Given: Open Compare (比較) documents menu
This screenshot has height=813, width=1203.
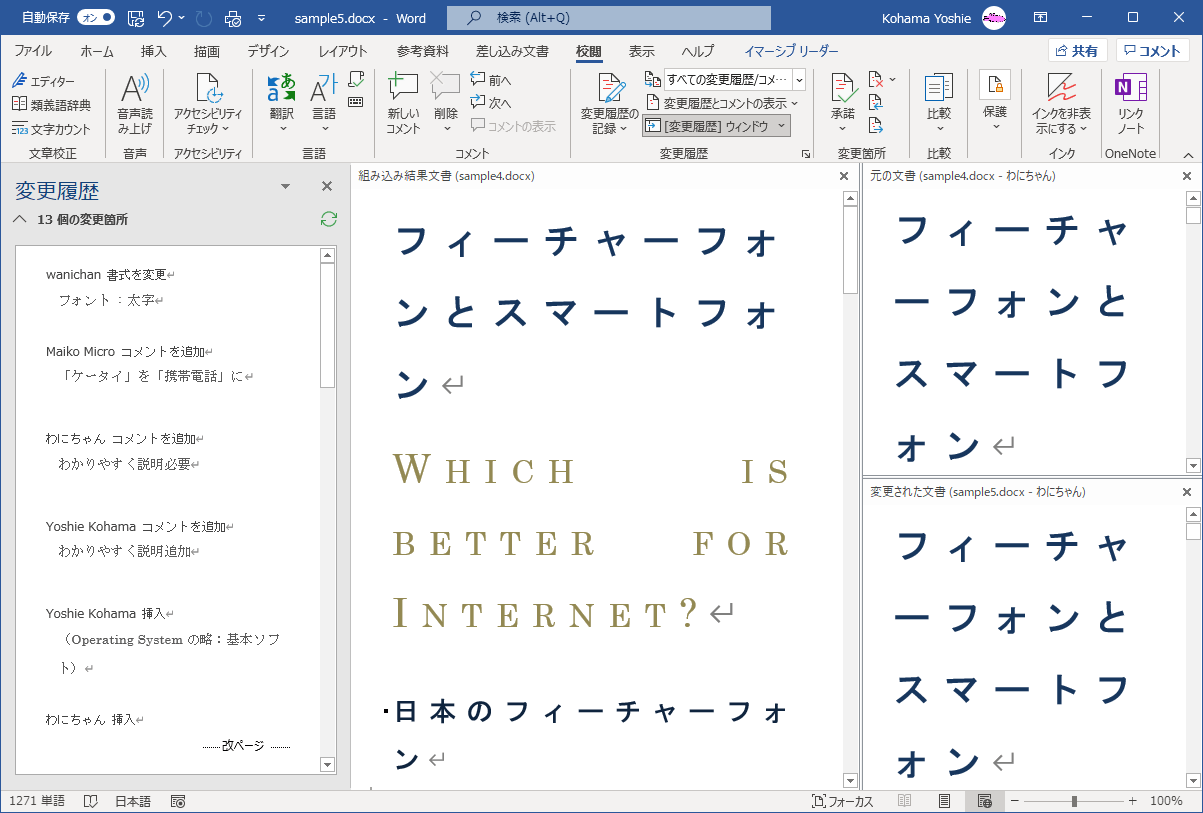Looking at the screenshot, I should 939,105.
